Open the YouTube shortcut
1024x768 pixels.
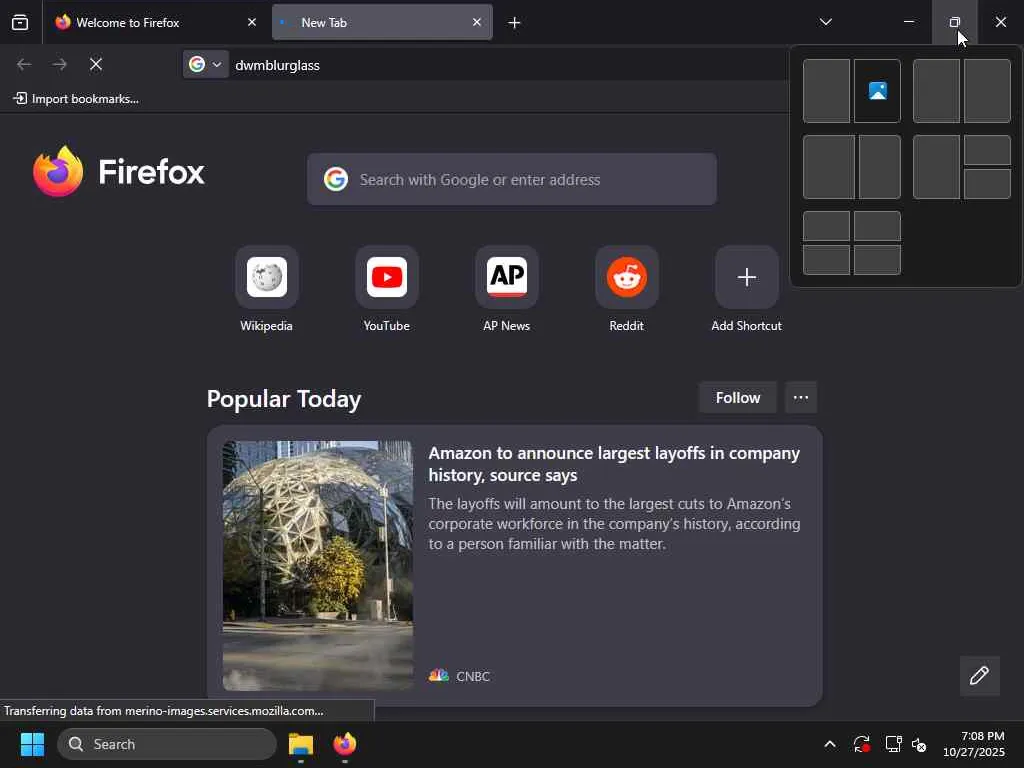387,289
